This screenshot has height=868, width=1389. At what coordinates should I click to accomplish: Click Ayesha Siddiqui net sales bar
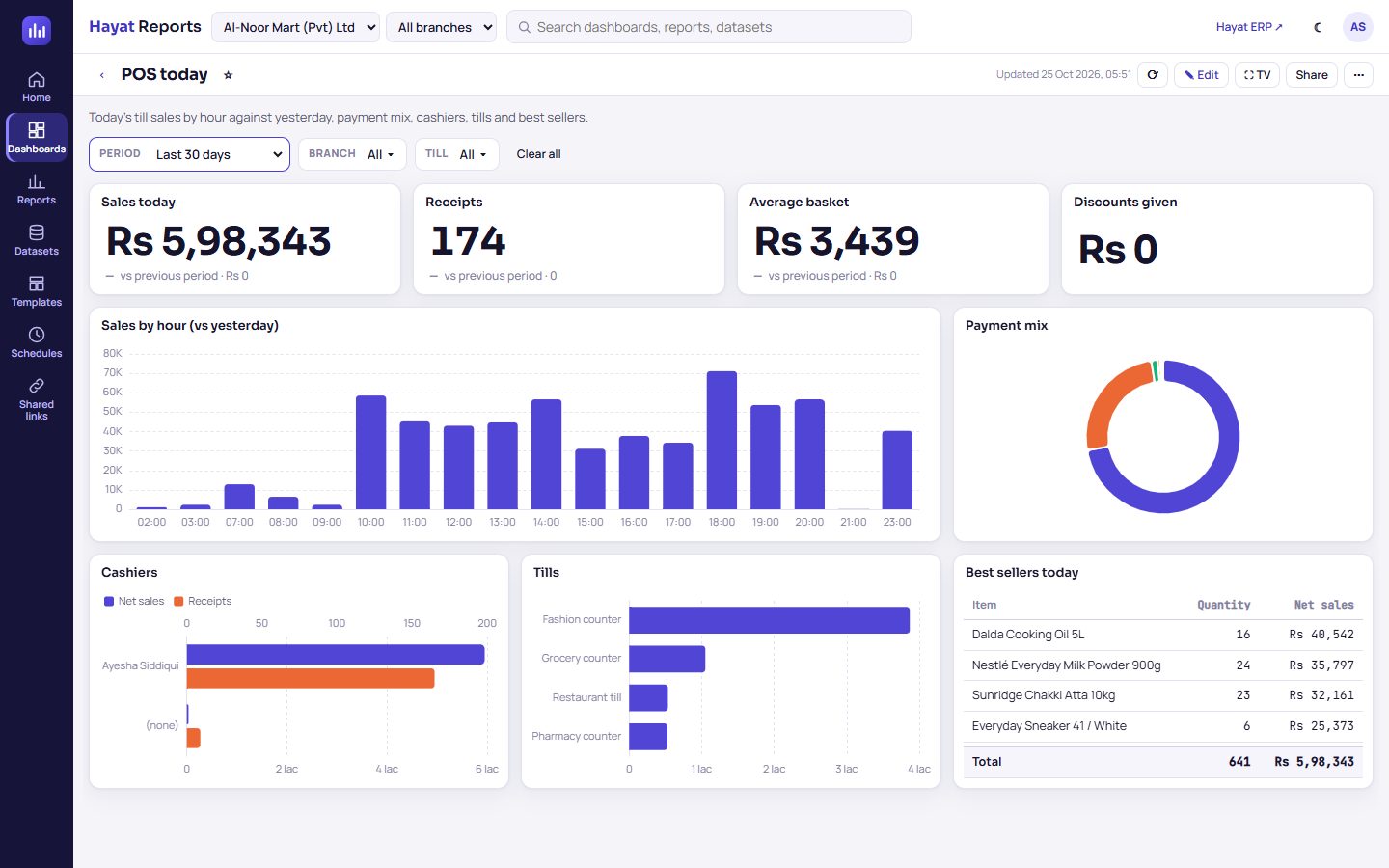tap(336, 655)
